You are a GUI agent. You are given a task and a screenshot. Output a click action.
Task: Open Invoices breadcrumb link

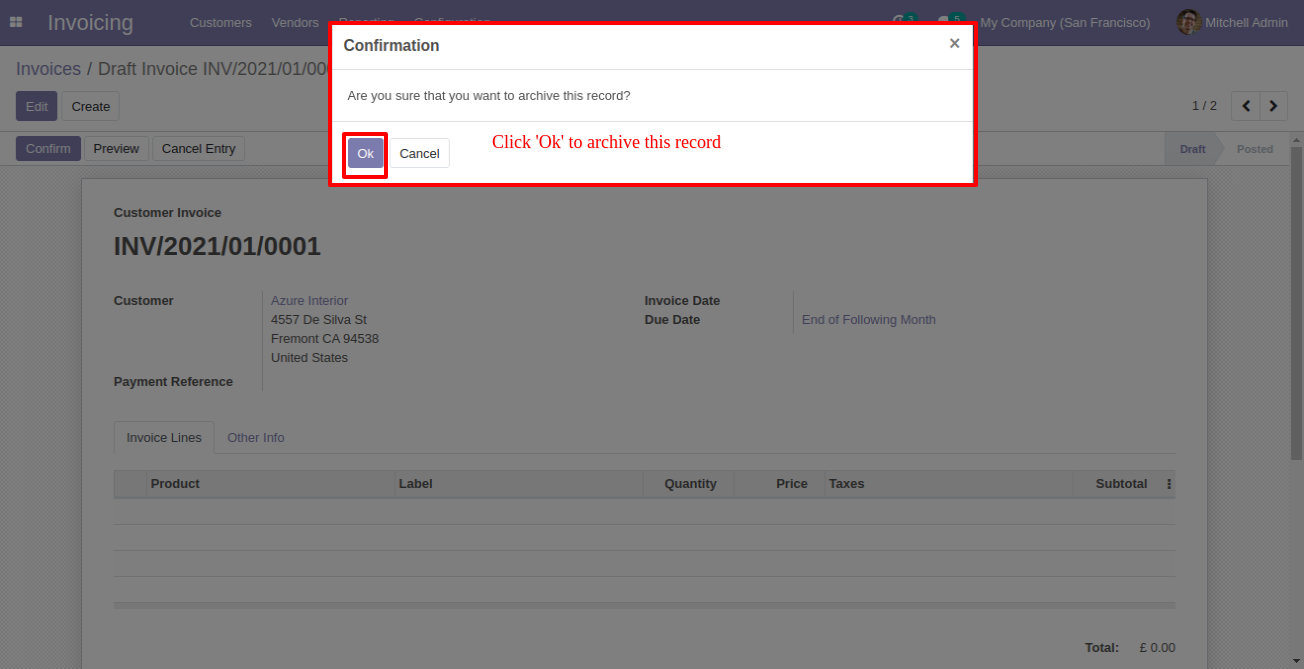click(48, 69)
